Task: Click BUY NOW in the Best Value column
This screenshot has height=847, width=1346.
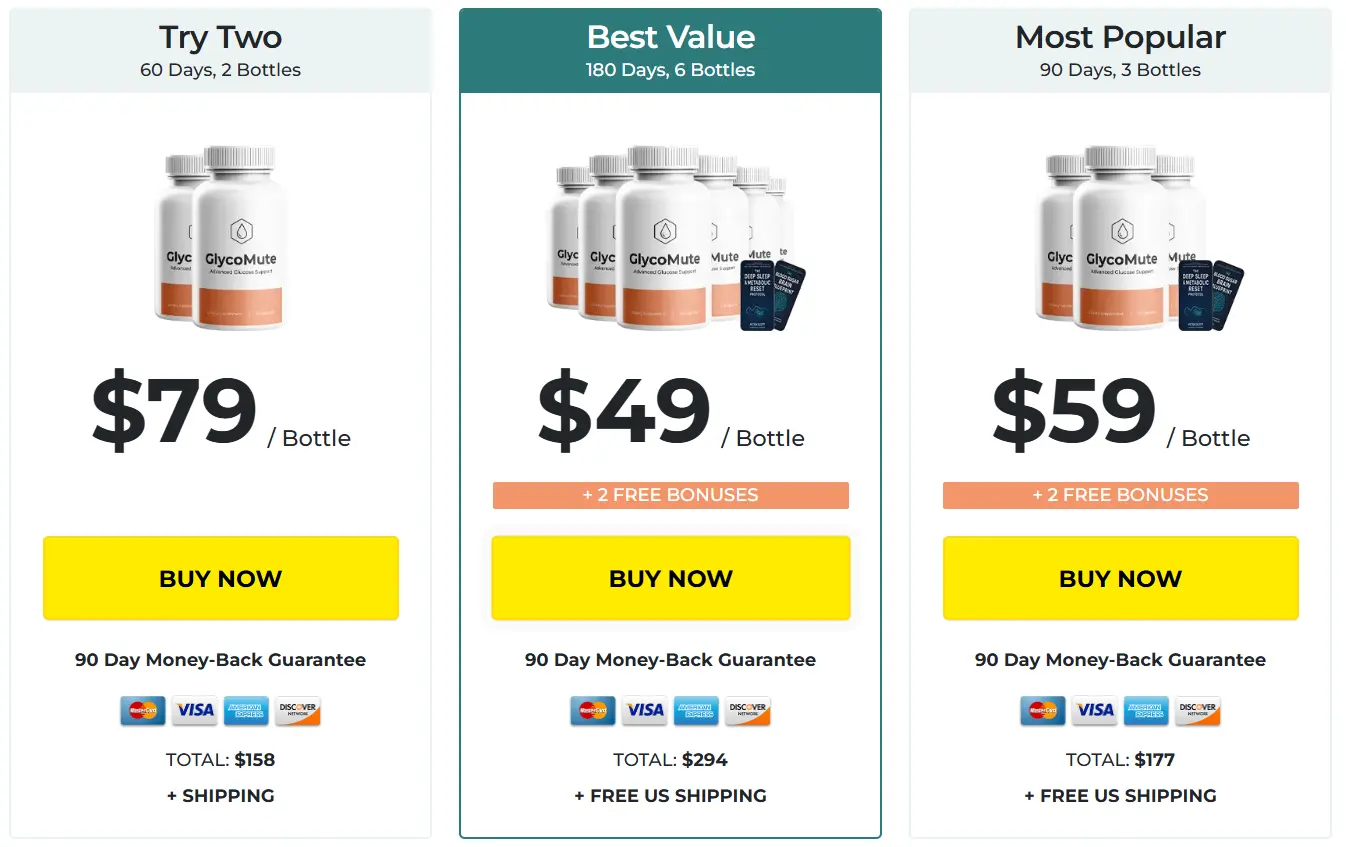Action: click(x=670, y=578)
